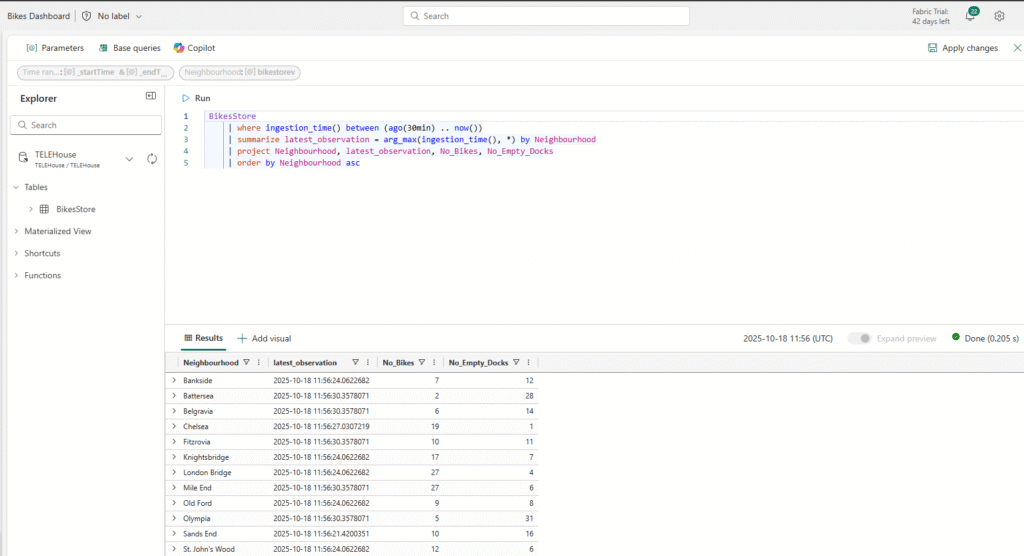Viewport: 1024px width, 556px height.
Task: Expand the BikesStore table node
Action: pos(31,209)
